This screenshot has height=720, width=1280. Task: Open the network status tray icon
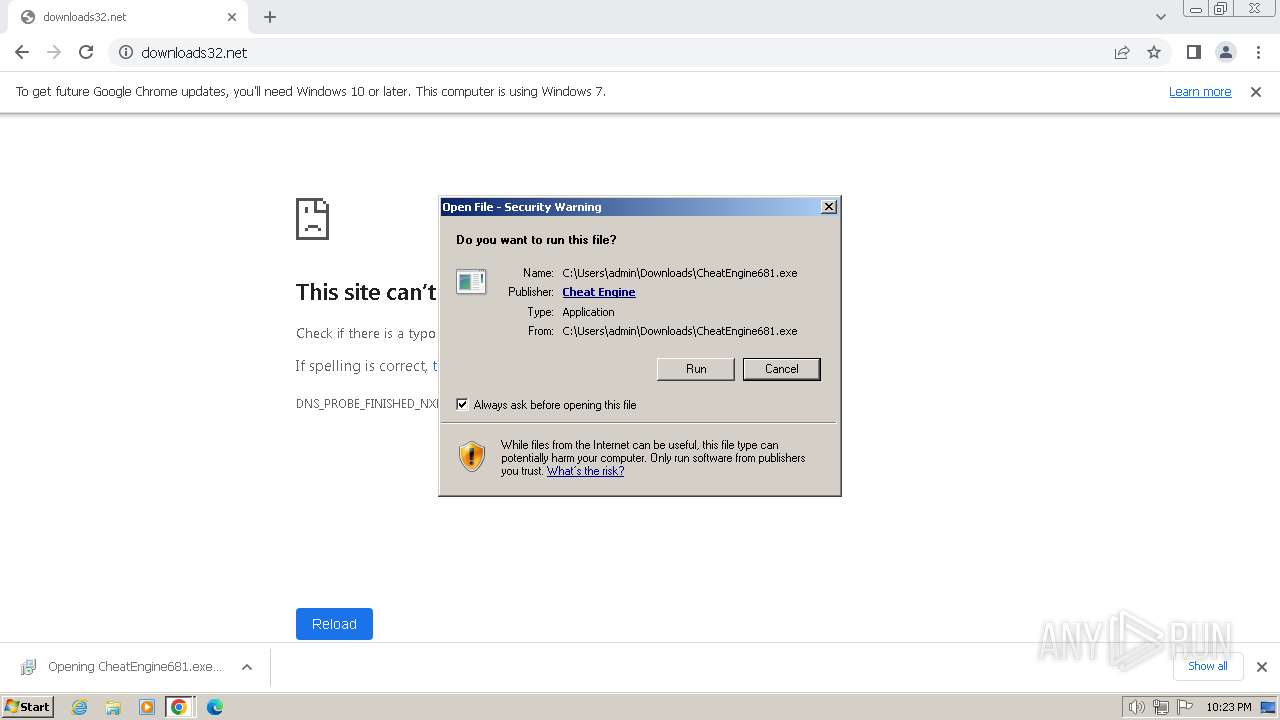(1160, 707)
